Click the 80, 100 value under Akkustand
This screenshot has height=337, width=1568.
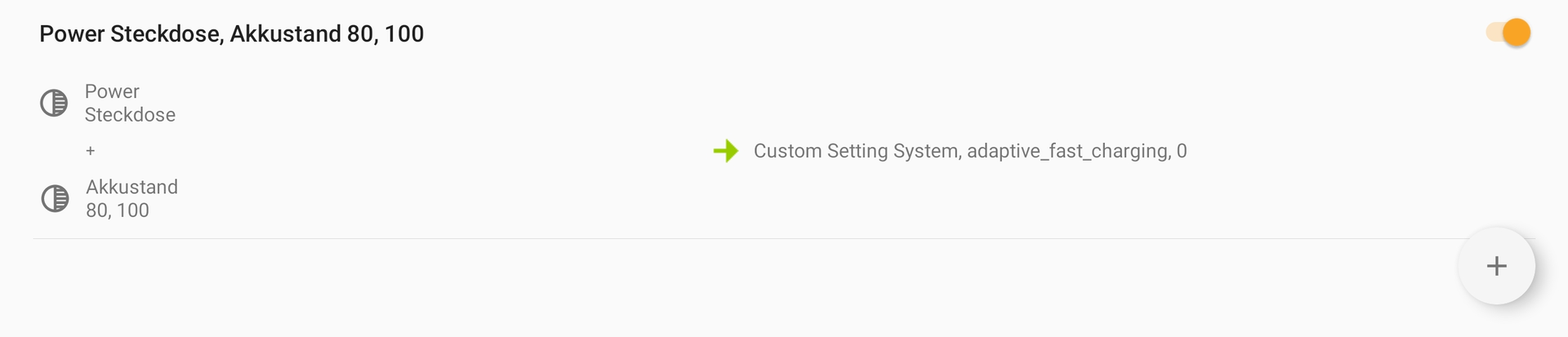[118, 211]
